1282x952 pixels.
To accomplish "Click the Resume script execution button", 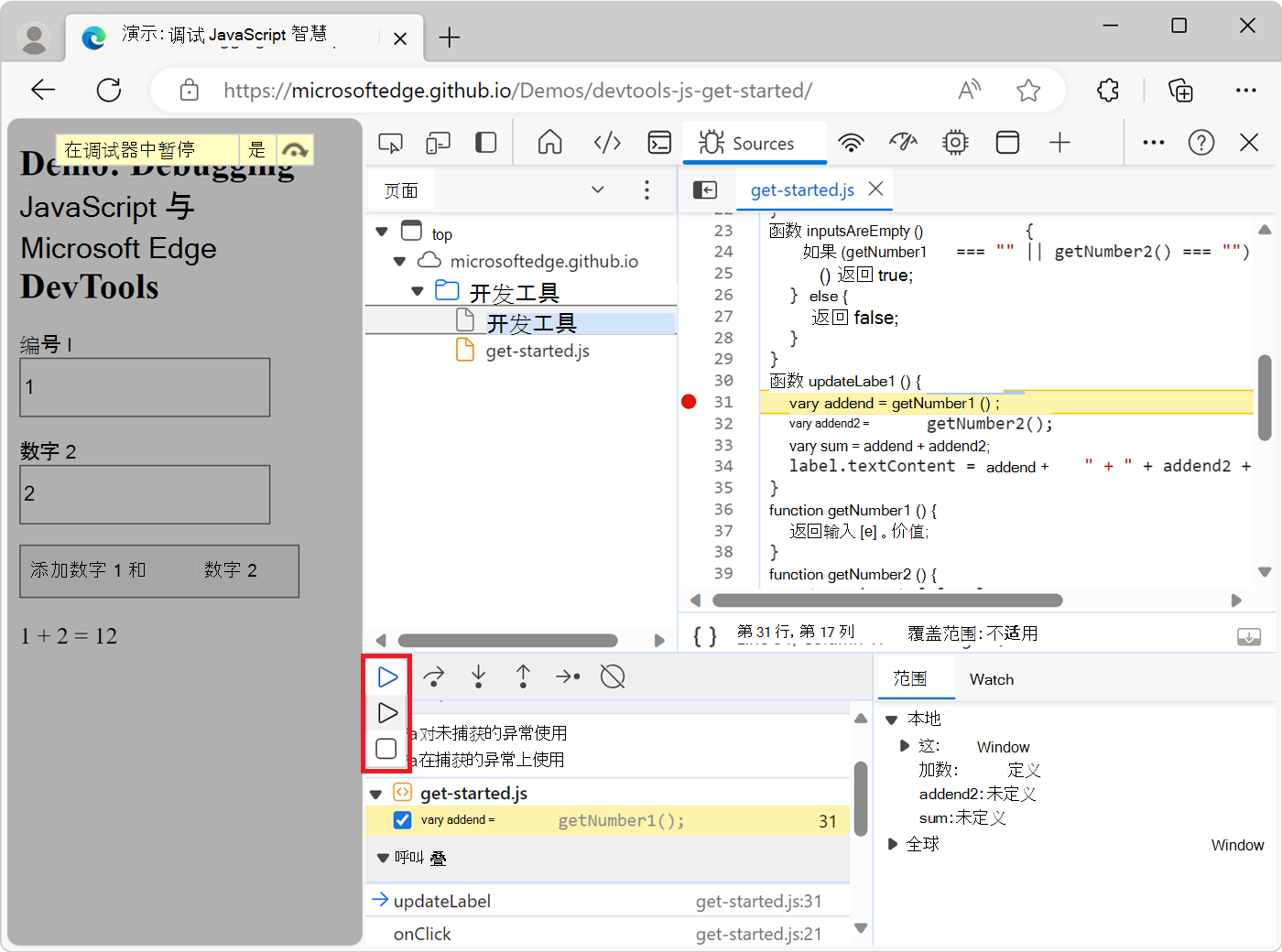I will pyautogui.click(x=387, y=677).
